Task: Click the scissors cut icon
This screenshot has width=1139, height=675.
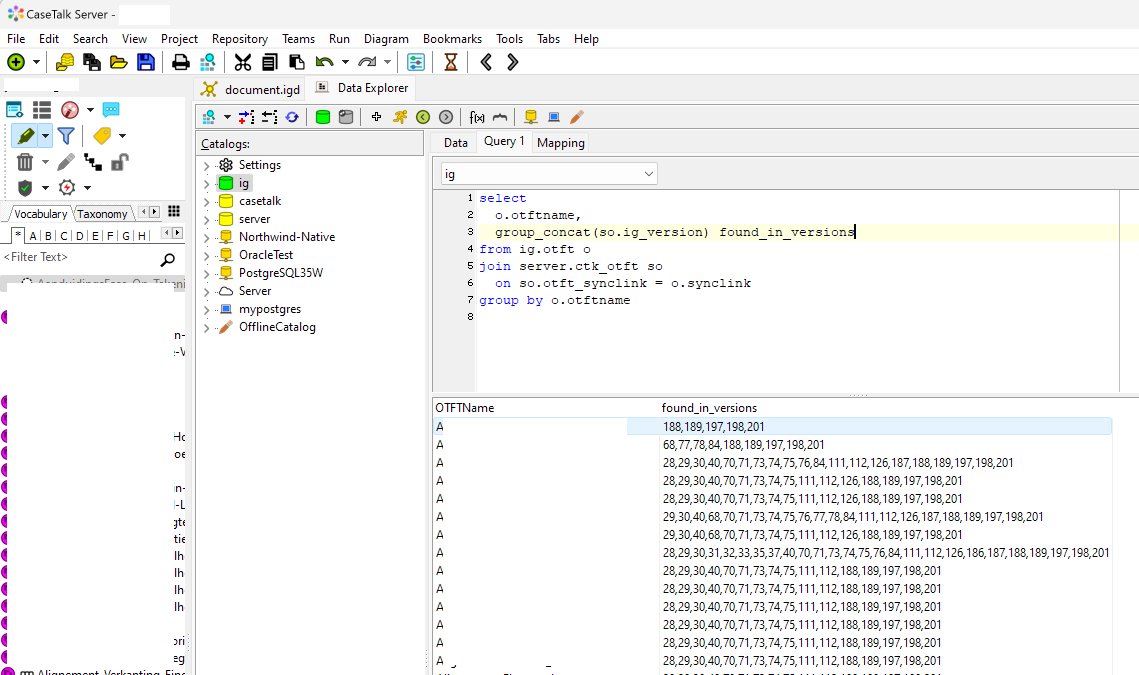Action: 243,62
